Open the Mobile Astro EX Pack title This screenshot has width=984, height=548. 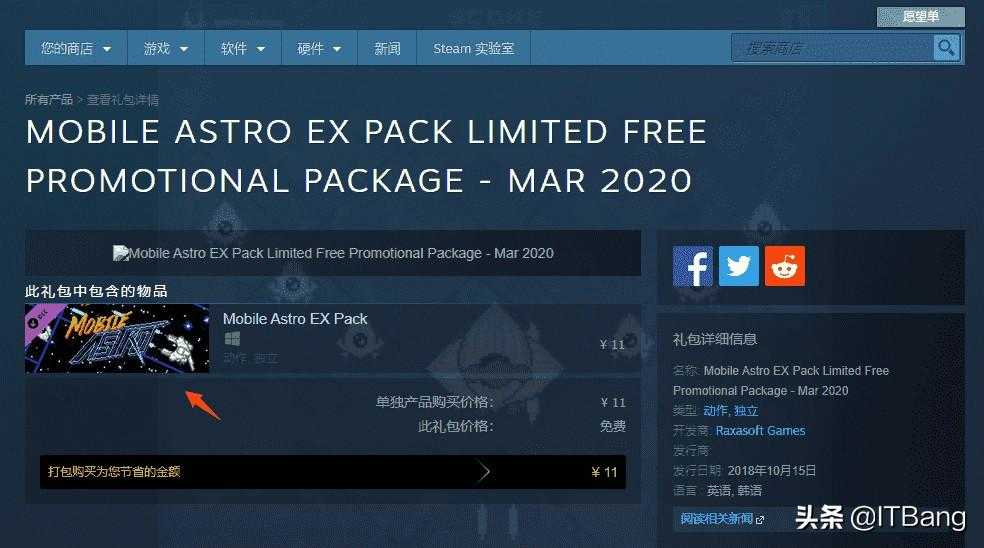[295, 319]
